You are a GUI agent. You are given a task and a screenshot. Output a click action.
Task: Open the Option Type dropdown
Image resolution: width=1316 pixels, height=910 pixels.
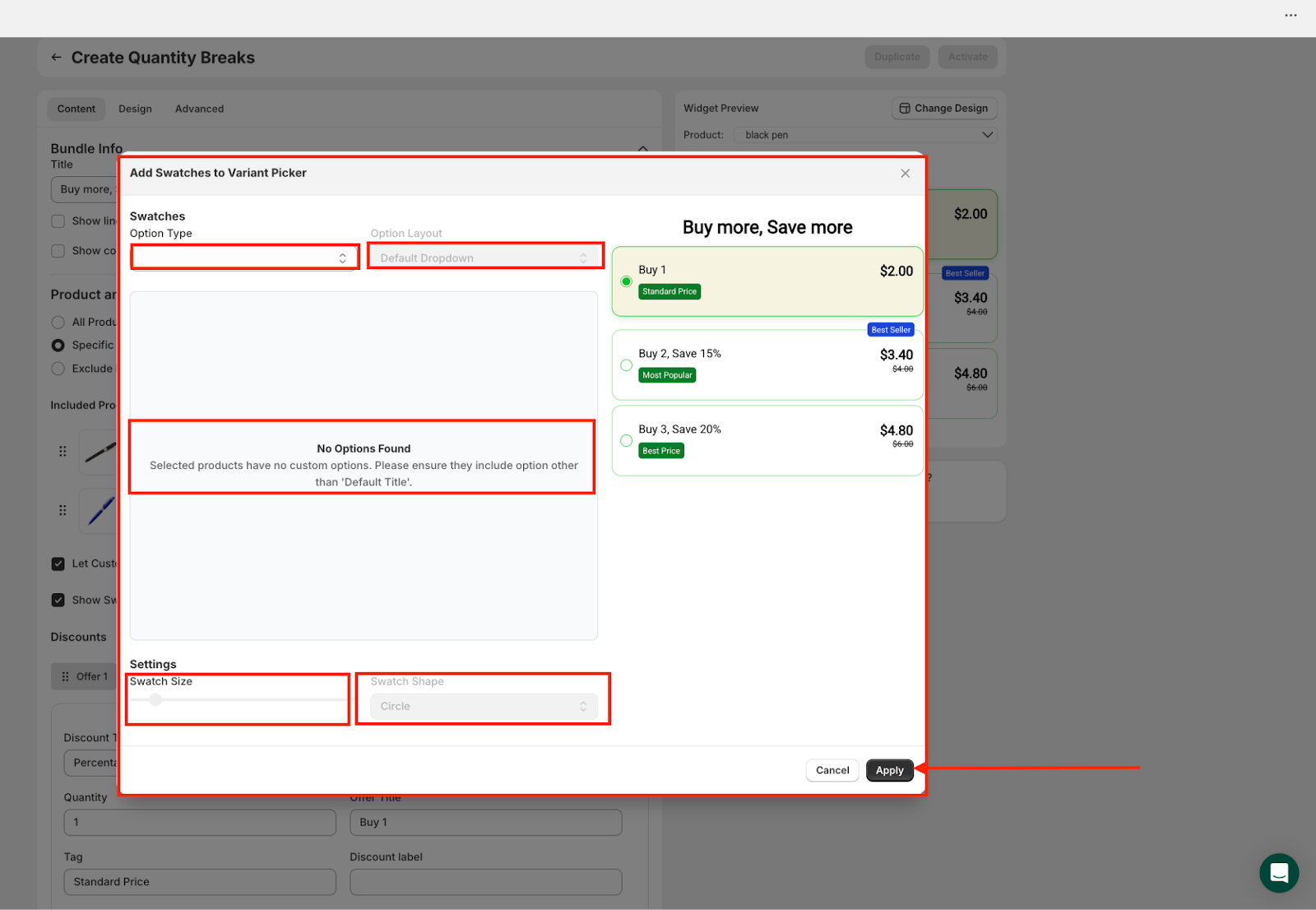tap(244, 258)
